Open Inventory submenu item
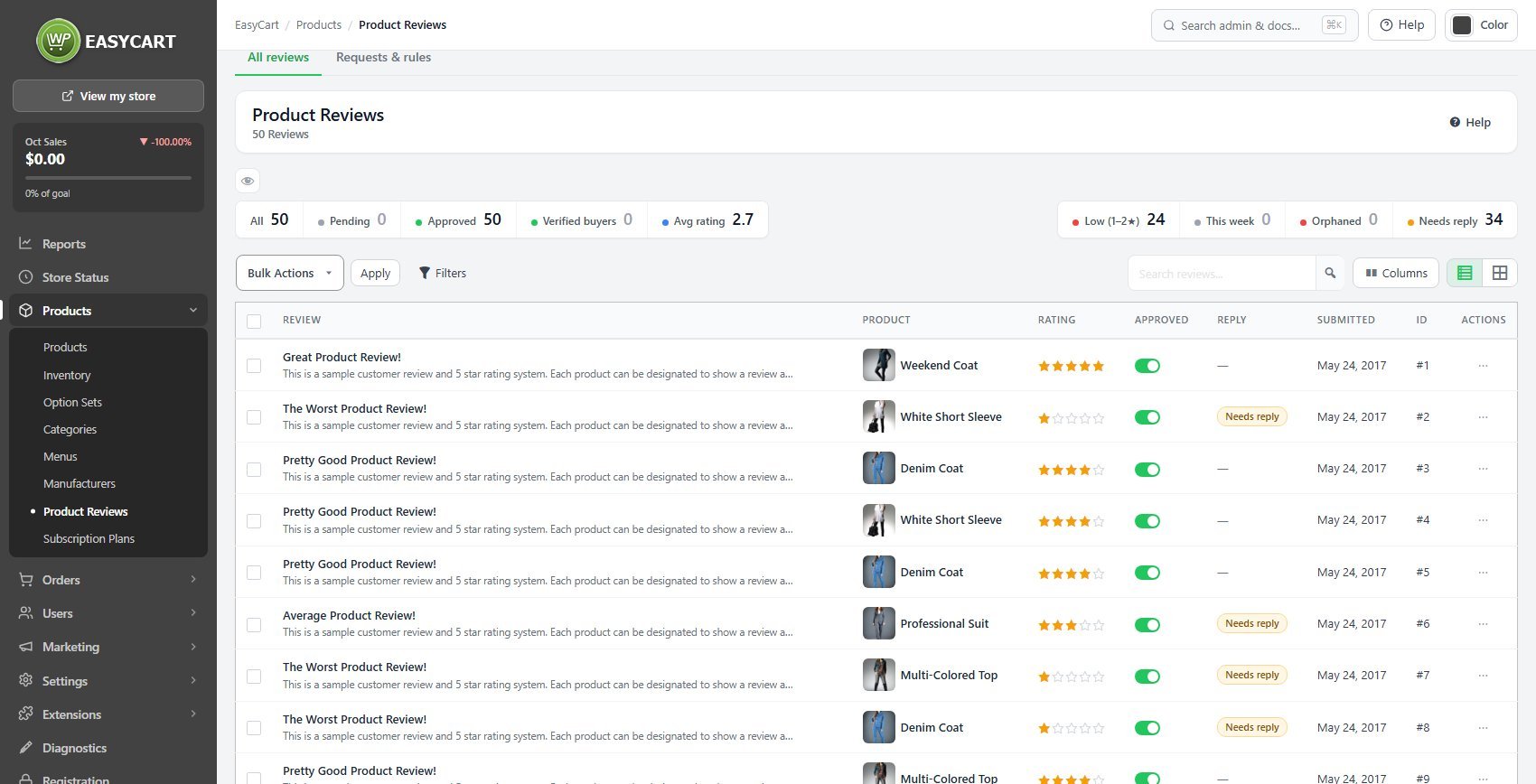The width and height of the screenshot is (1536, 784). coord(67,375)
